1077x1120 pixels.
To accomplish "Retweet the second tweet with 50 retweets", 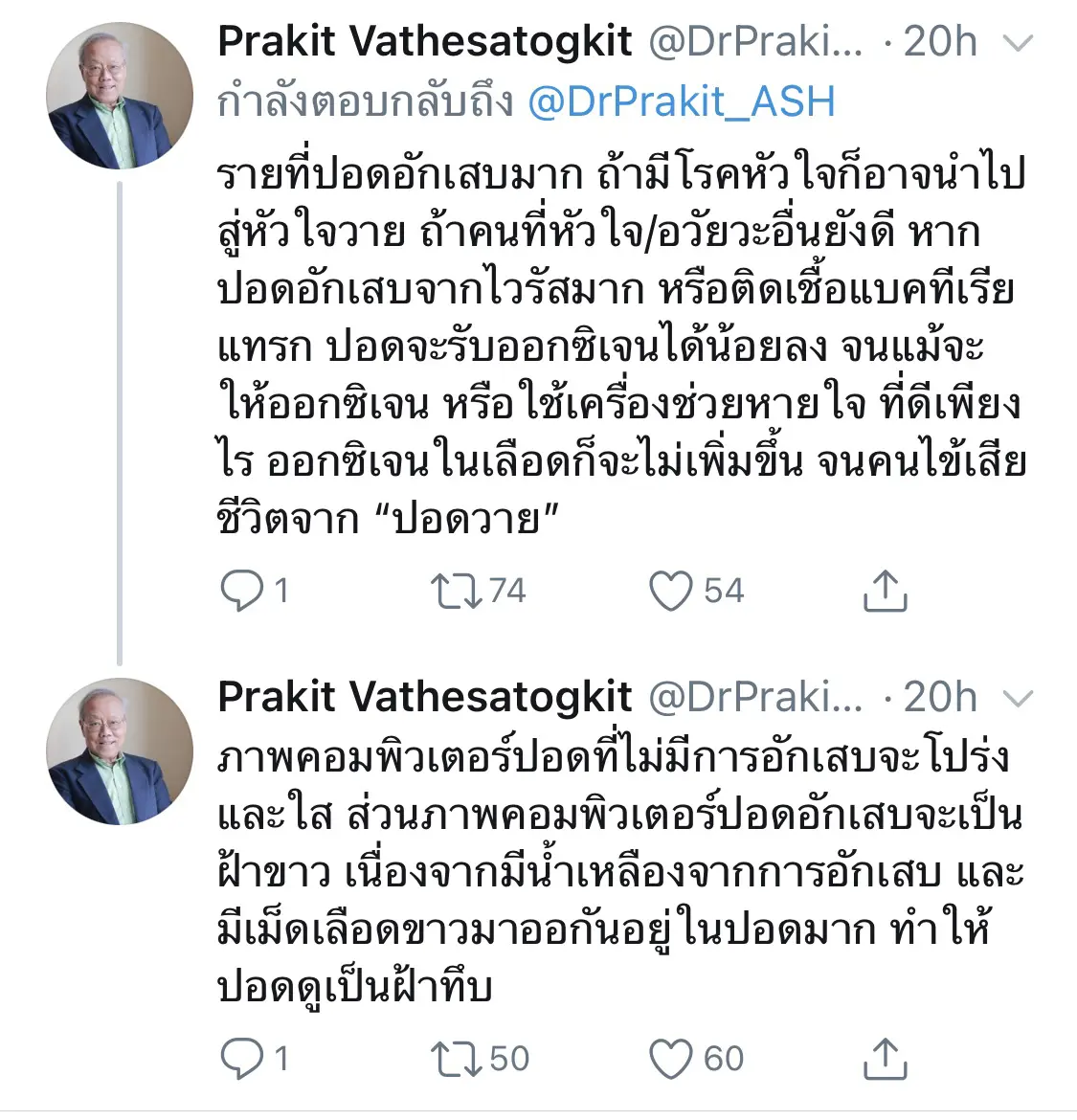I will click(x=457, y=1058).
